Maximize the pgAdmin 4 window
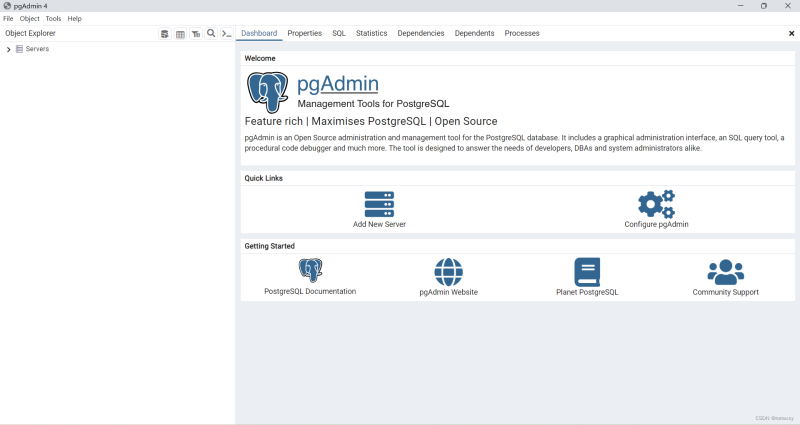800x425 pixels. [764, 6]
